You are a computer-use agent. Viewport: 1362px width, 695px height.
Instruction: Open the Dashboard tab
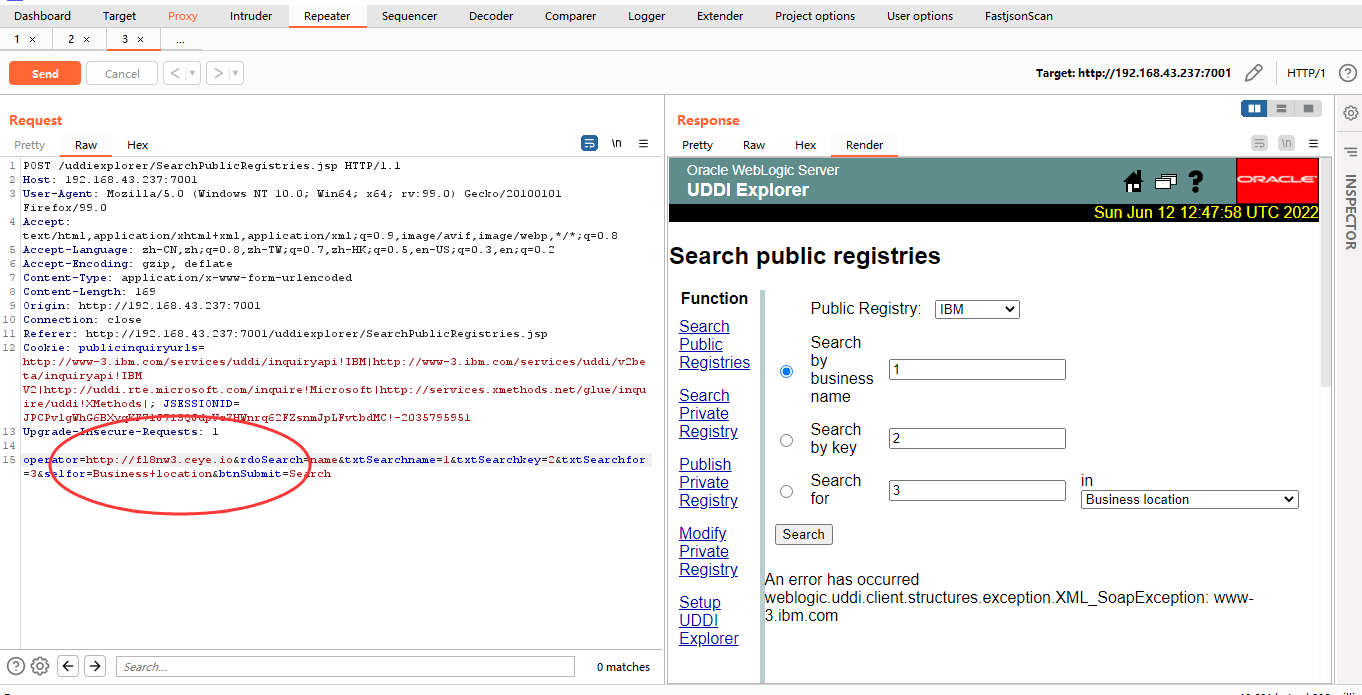pyautogui.click(x=42, y=16)
